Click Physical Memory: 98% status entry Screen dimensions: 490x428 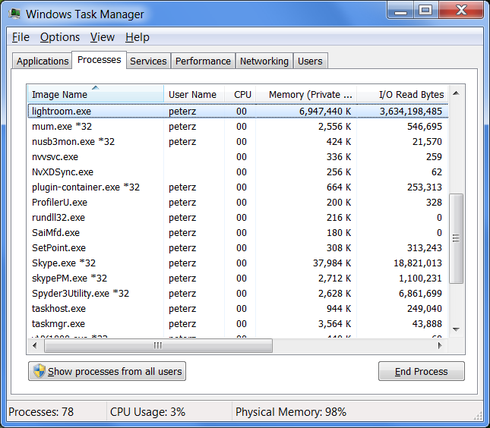point(291,412)
